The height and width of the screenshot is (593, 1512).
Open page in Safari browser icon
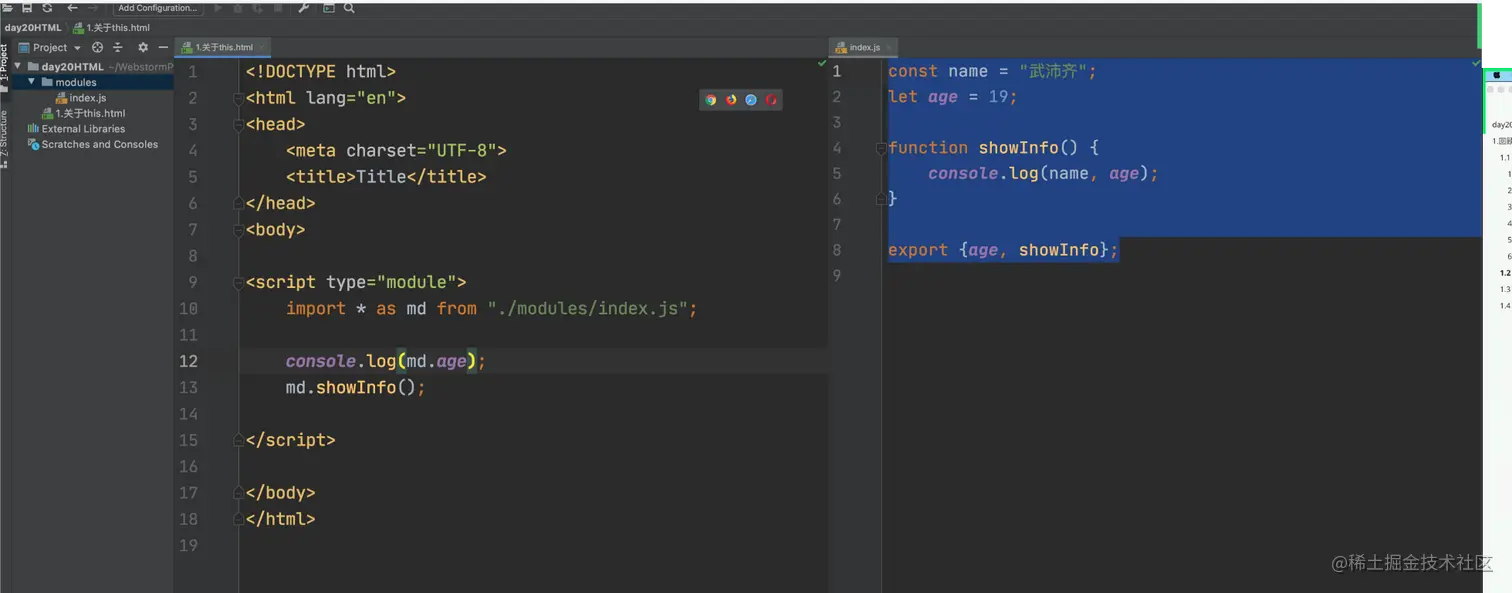pos(751,100)
